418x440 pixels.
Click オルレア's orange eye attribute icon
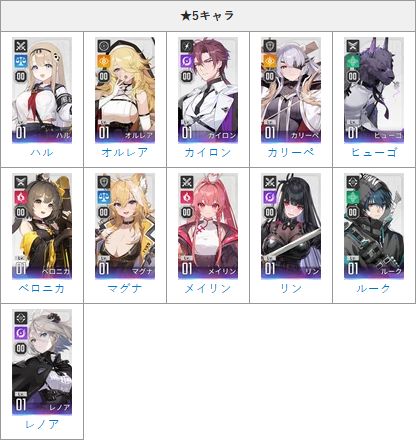coord(104,61)
